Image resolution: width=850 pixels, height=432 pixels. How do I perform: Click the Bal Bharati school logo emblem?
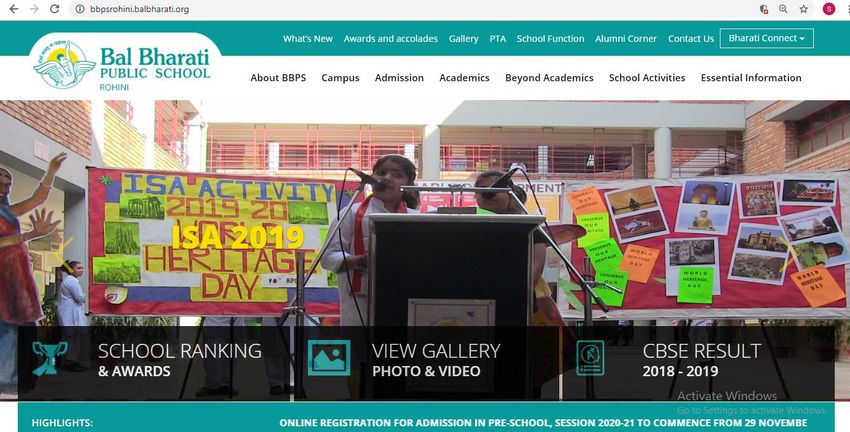tap(64, 65)
